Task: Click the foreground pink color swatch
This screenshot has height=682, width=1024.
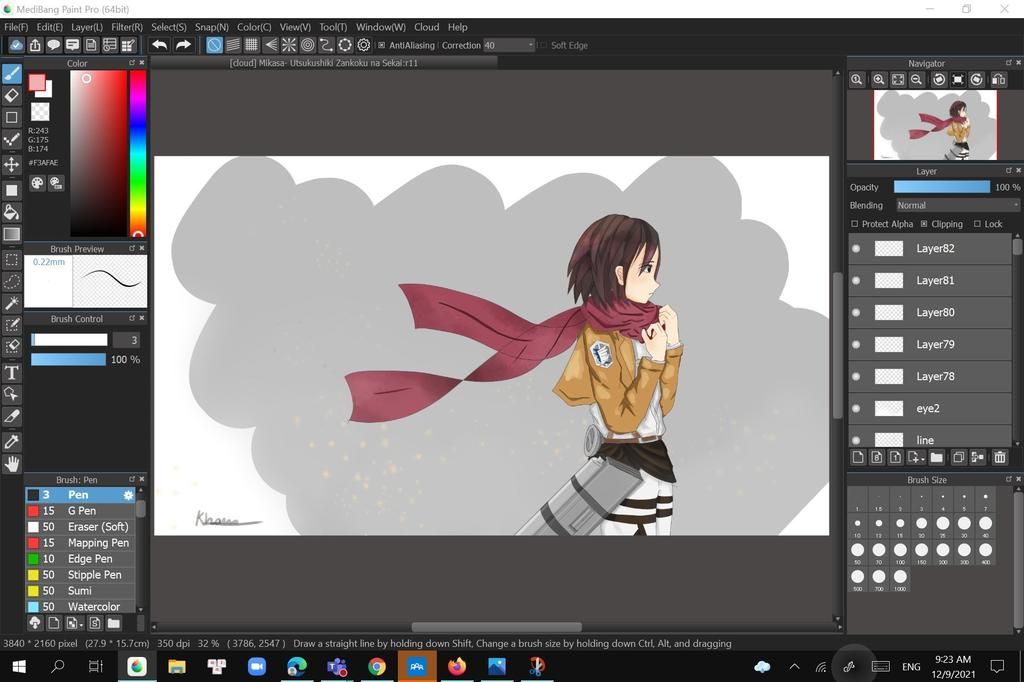Action: [x=37, y=82]
